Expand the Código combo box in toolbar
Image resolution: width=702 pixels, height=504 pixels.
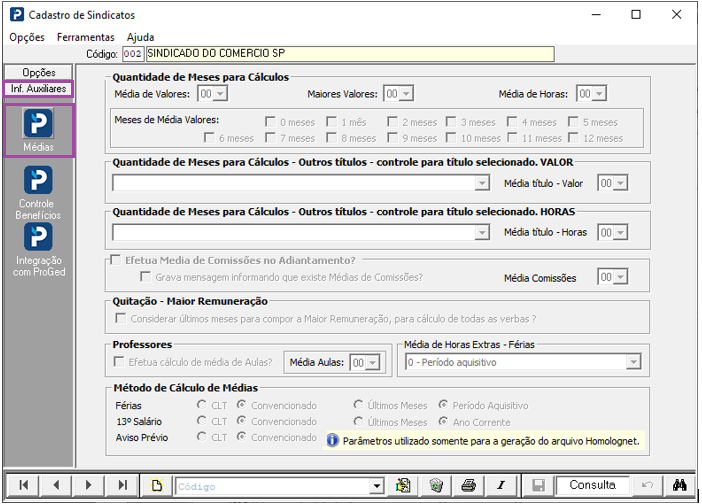click(377, 485)
